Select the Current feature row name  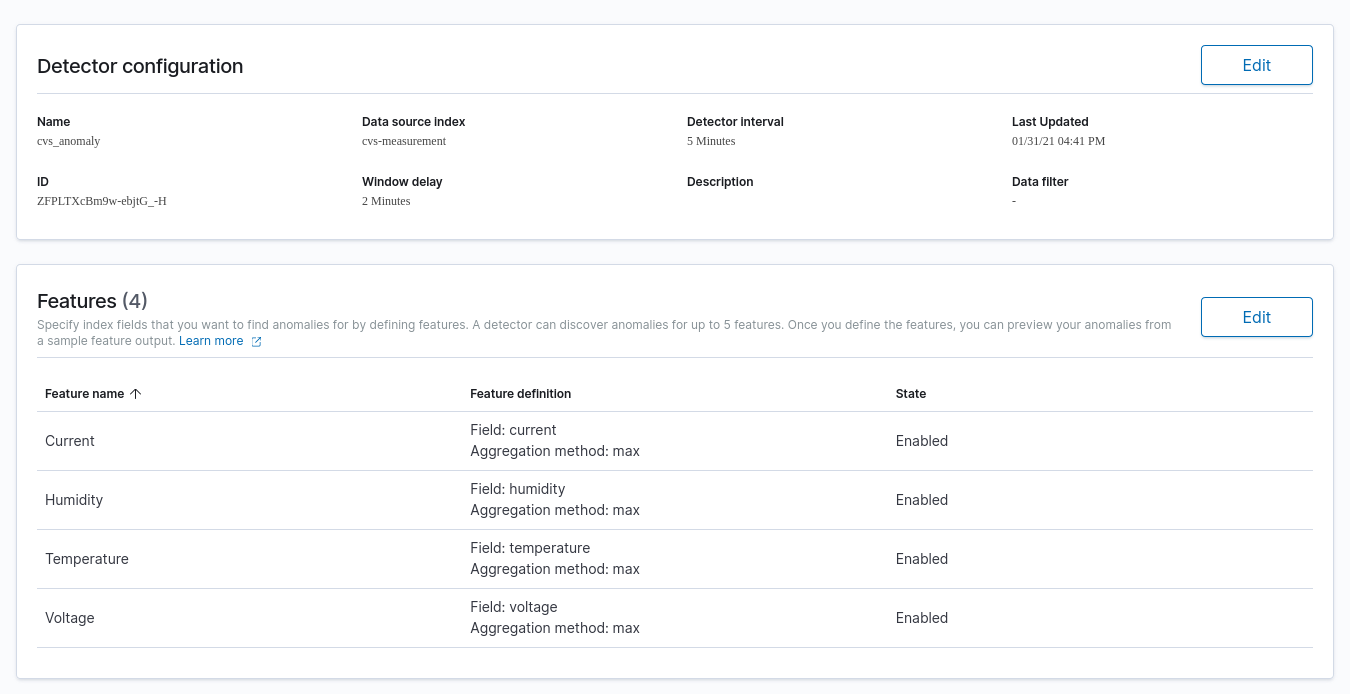pos(70,441)
